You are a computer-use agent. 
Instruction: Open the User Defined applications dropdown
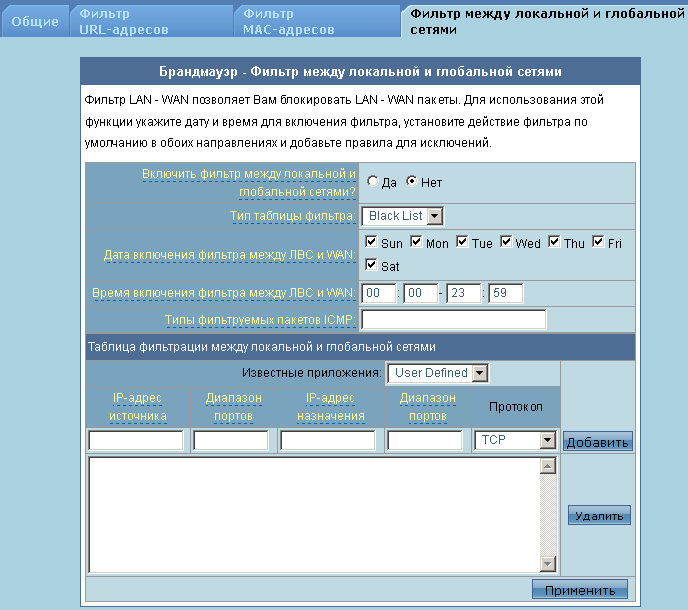pyautogui.click(x=437, y=373)
